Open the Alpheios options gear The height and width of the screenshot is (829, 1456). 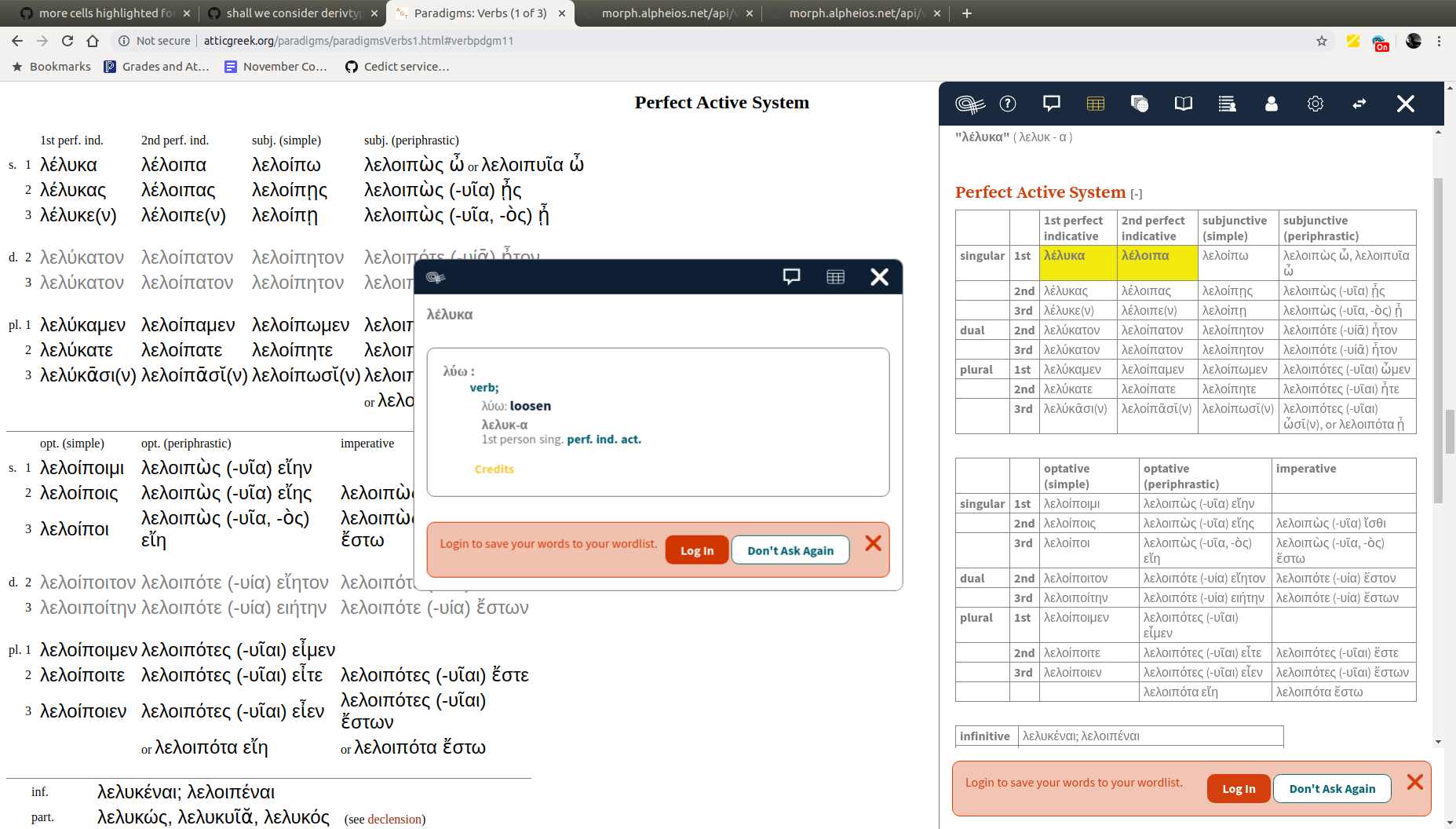click(1316, 103)
